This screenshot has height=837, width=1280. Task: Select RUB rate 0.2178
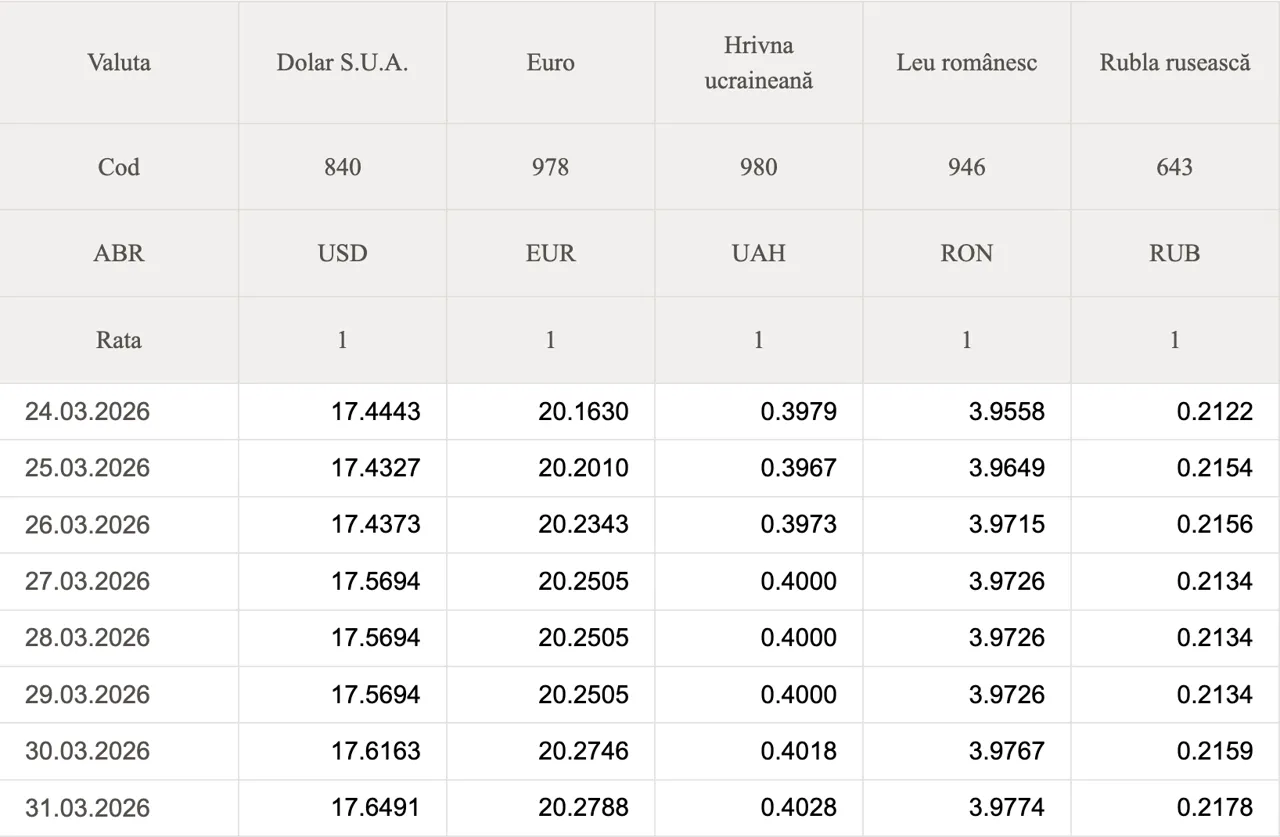1214,807
